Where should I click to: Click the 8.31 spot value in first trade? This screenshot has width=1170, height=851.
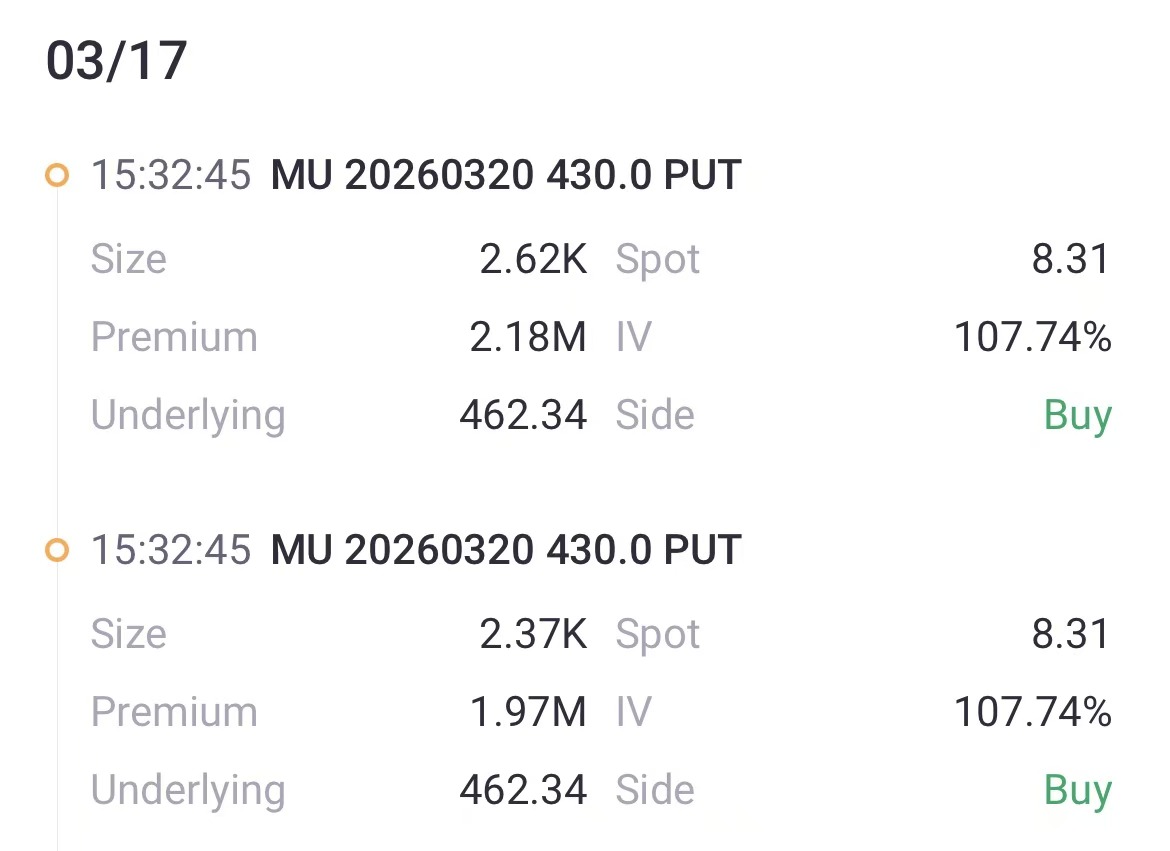pos(1070,259)
